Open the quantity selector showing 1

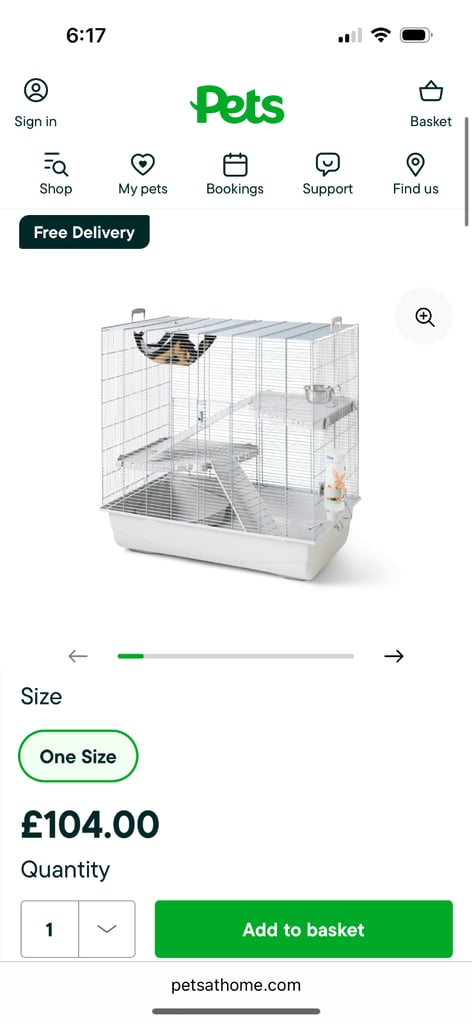[x=78, y=929]
